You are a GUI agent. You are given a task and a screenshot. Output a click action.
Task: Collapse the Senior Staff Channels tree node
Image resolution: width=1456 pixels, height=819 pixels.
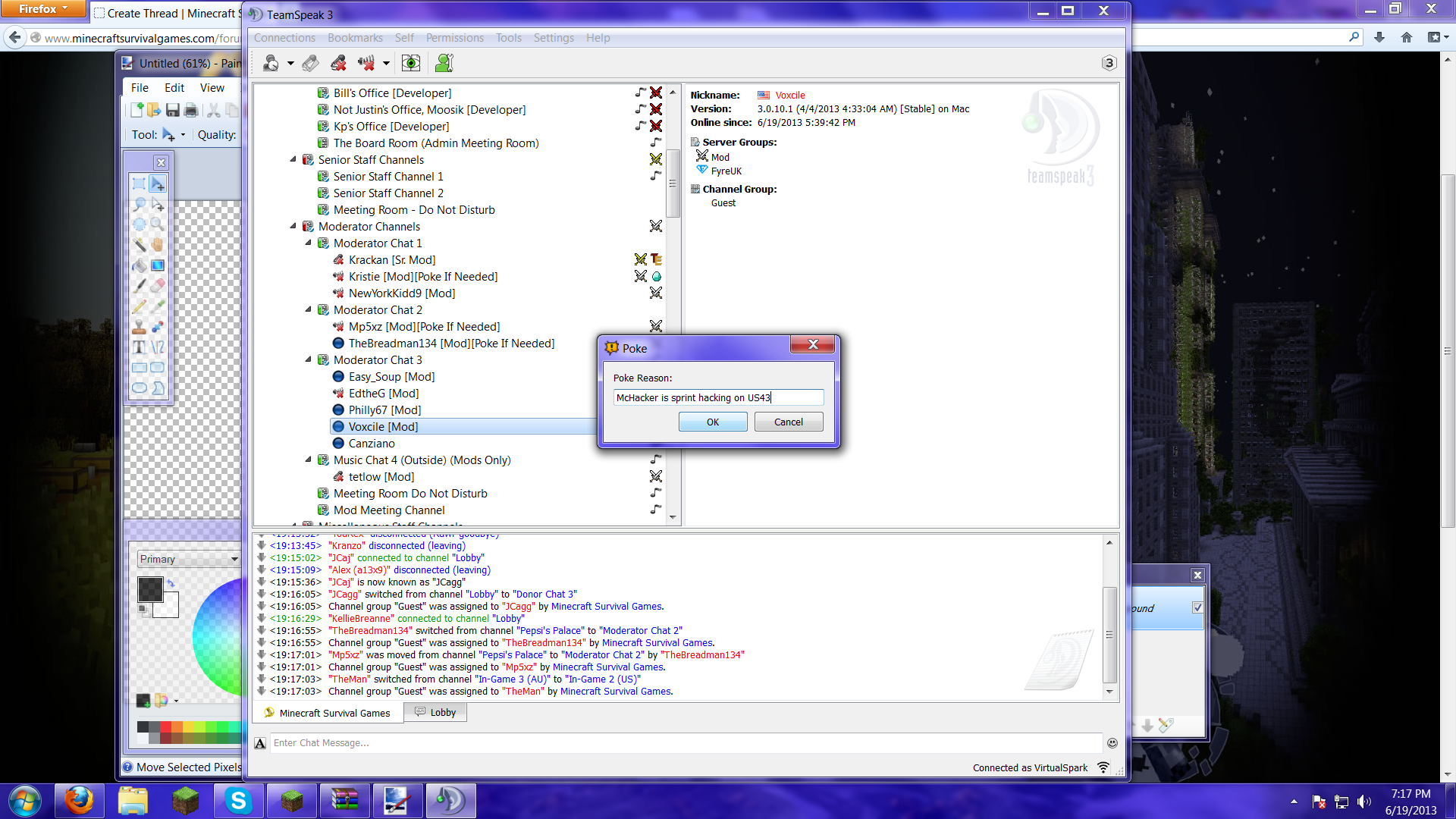click(x=293, y=159)
